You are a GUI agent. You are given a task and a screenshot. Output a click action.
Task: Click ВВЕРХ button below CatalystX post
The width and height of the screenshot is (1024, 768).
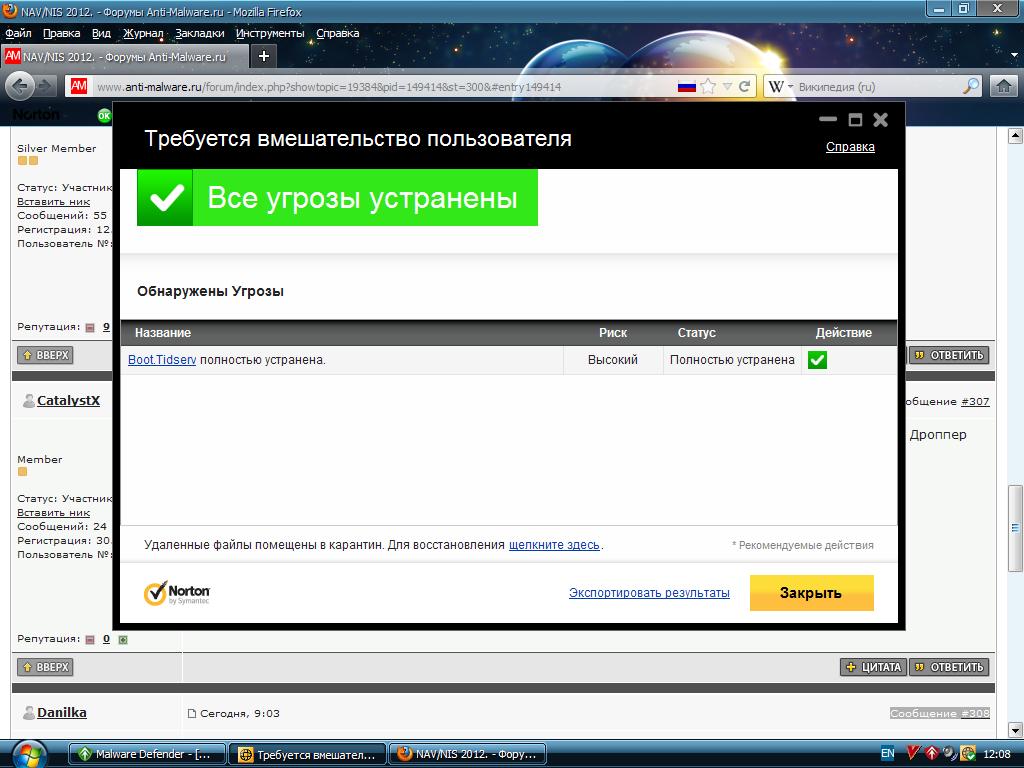[46, 667]
